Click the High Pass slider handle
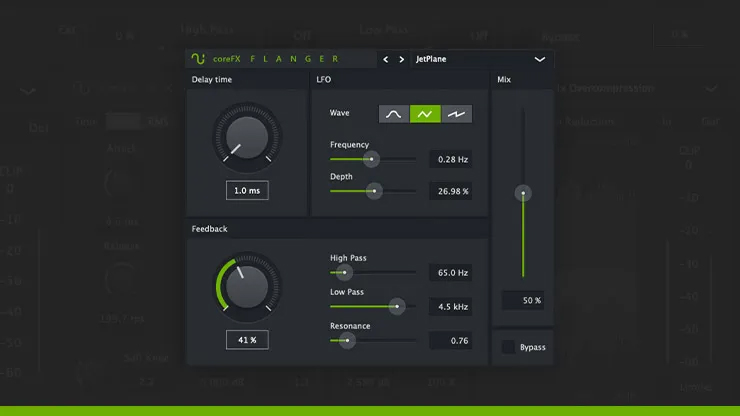 [x=345, y=272]
